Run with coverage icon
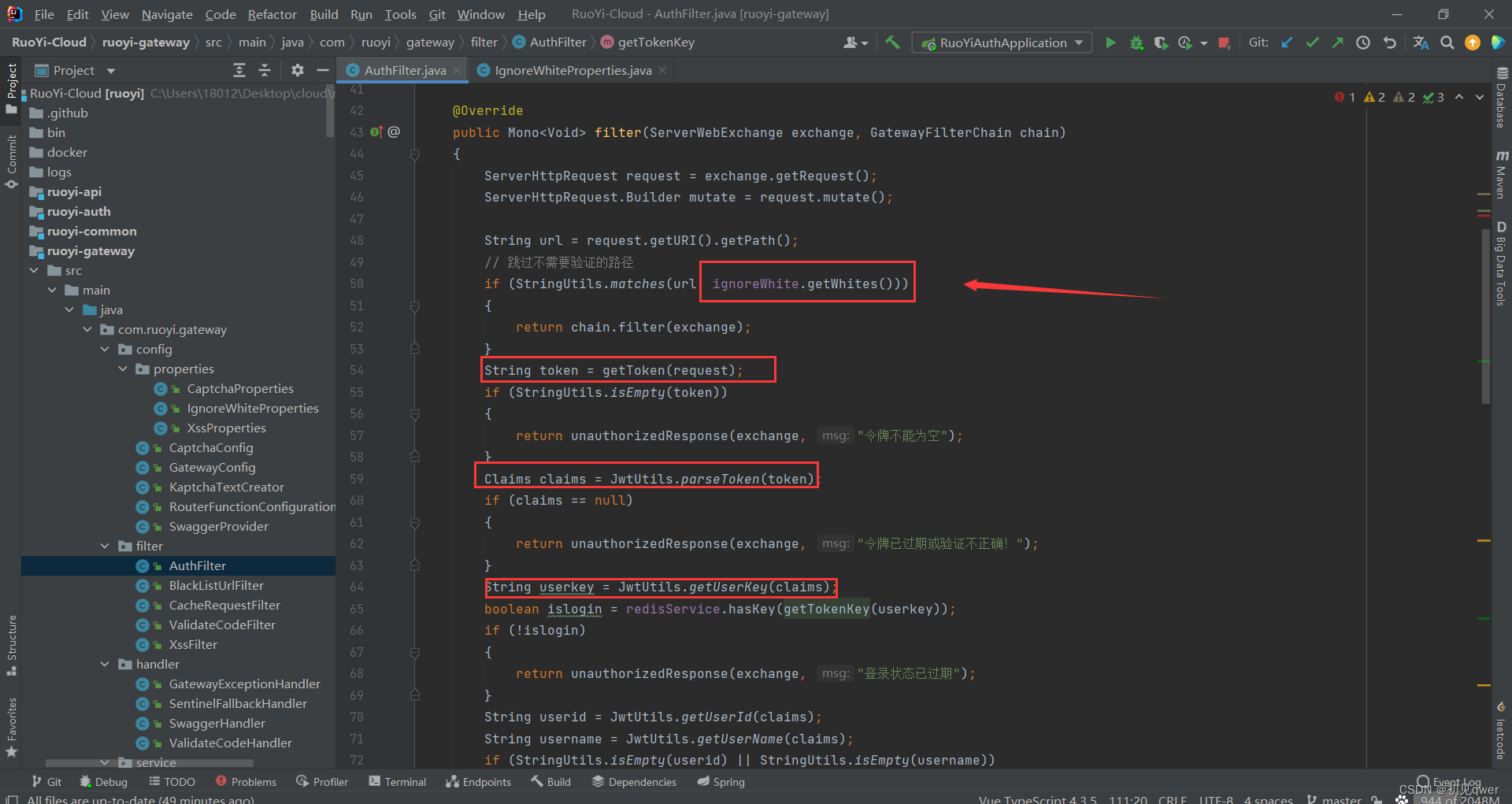 (x=1161, y=43)
